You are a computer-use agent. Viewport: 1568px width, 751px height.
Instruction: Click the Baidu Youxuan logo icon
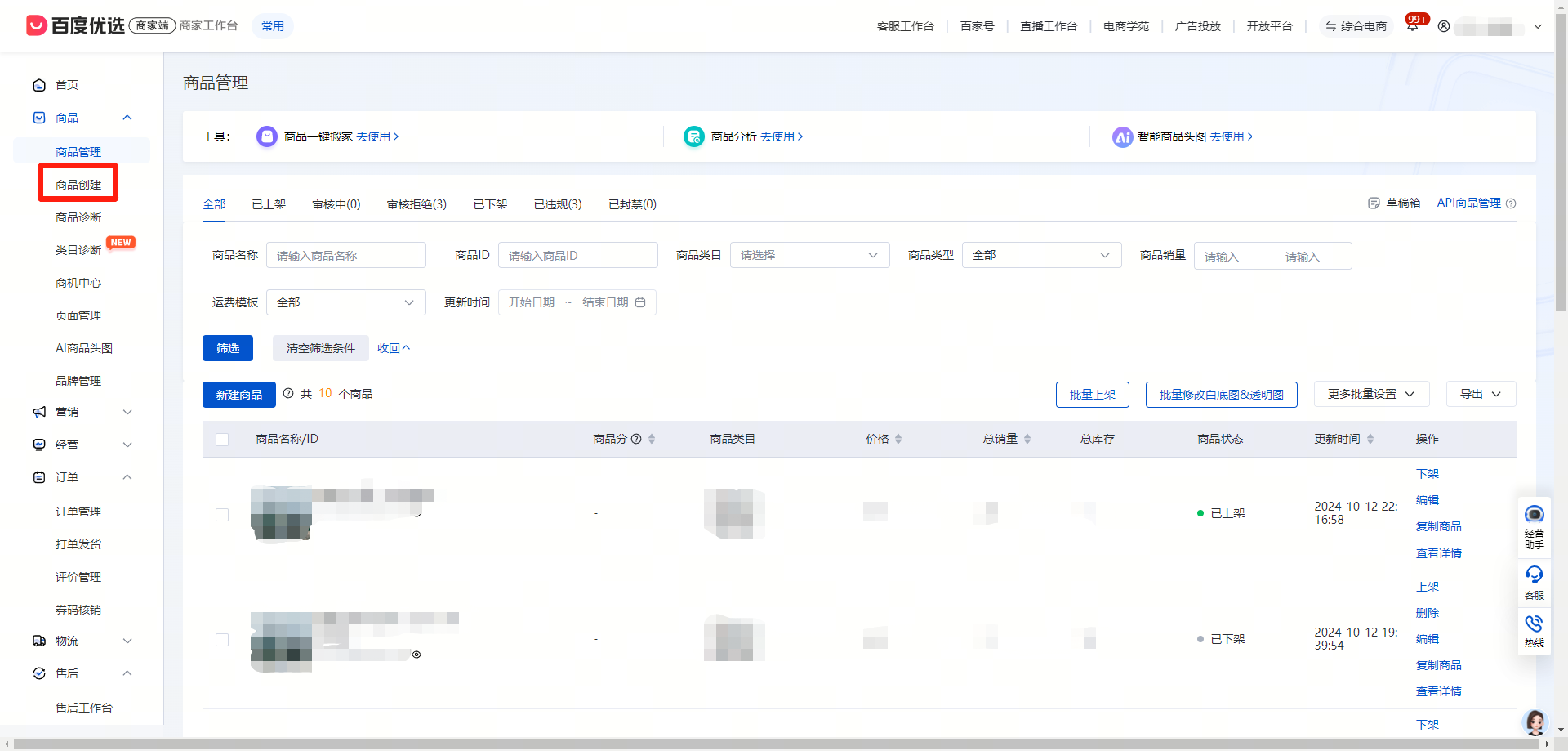pyautogui.click(x=36, y=25)
